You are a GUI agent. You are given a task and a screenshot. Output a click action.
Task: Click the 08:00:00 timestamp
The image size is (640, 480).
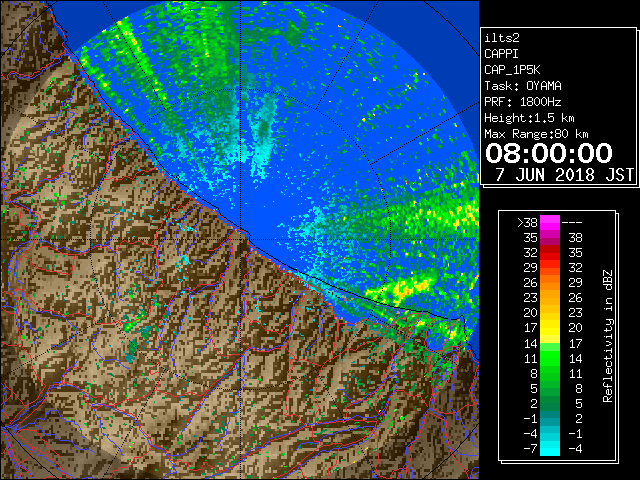pos(549,153)
